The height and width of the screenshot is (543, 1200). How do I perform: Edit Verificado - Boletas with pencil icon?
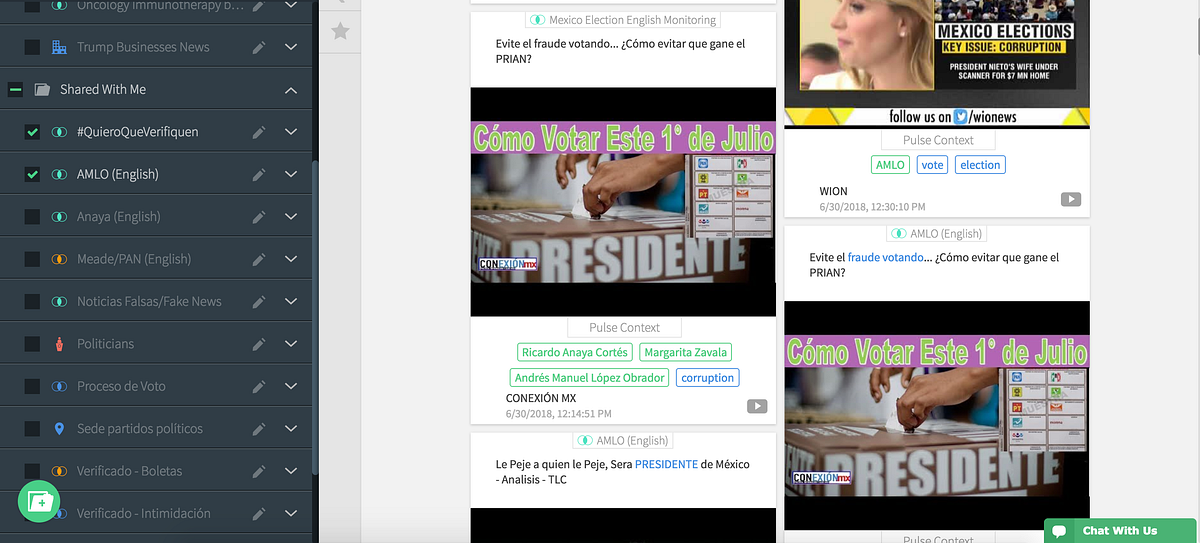[x=258, y=470]
